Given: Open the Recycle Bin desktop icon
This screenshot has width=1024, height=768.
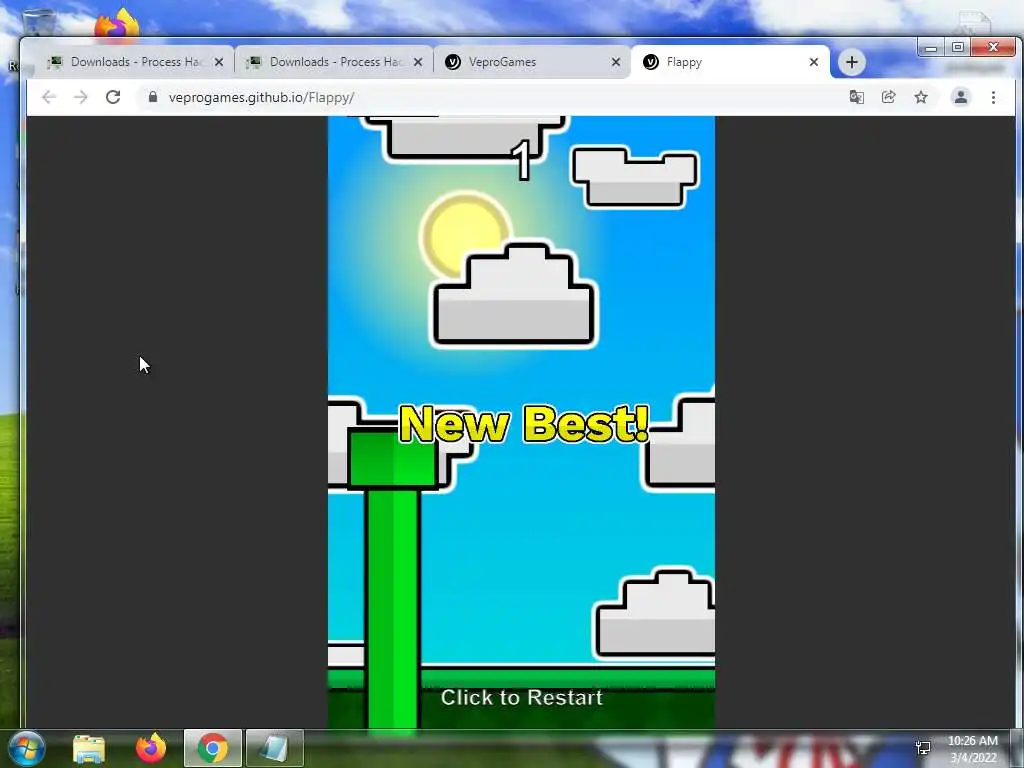Looking at the screenshot, I should [x=39, y=22].
